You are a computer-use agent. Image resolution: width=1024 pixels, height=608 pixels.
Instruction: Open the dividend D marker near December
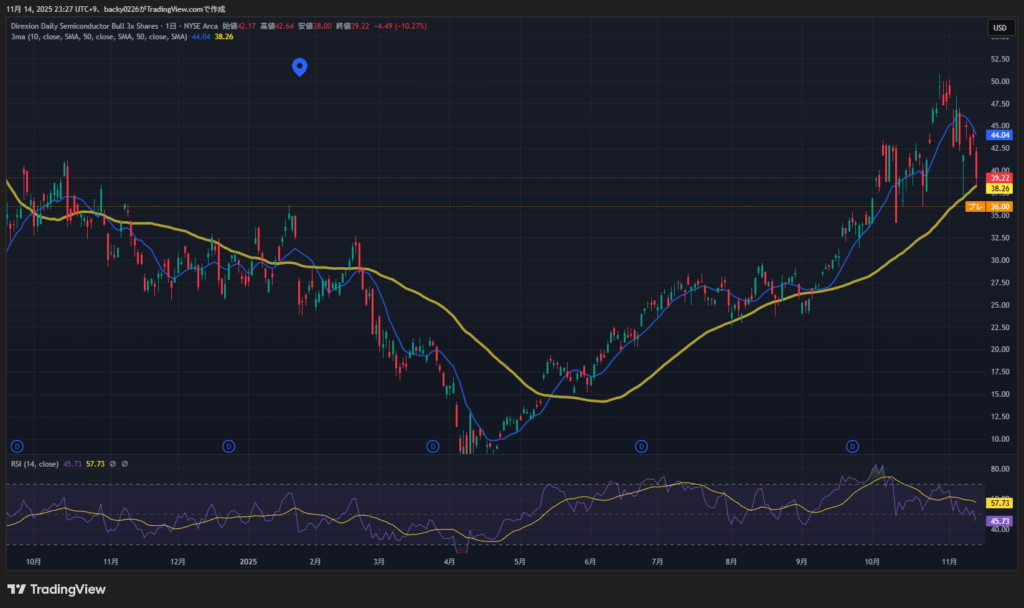(x=229, y=445)
